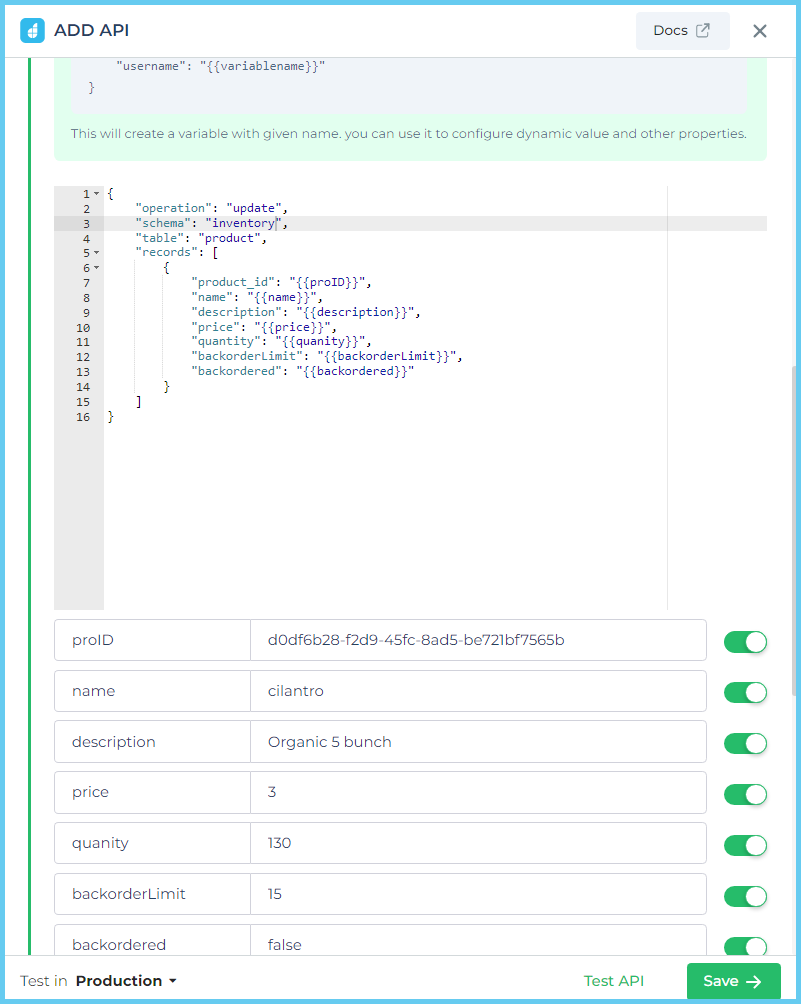The image size is (801, 1004).
Task: Click the fold triangle on code line 1
Action: pos(95,192)
